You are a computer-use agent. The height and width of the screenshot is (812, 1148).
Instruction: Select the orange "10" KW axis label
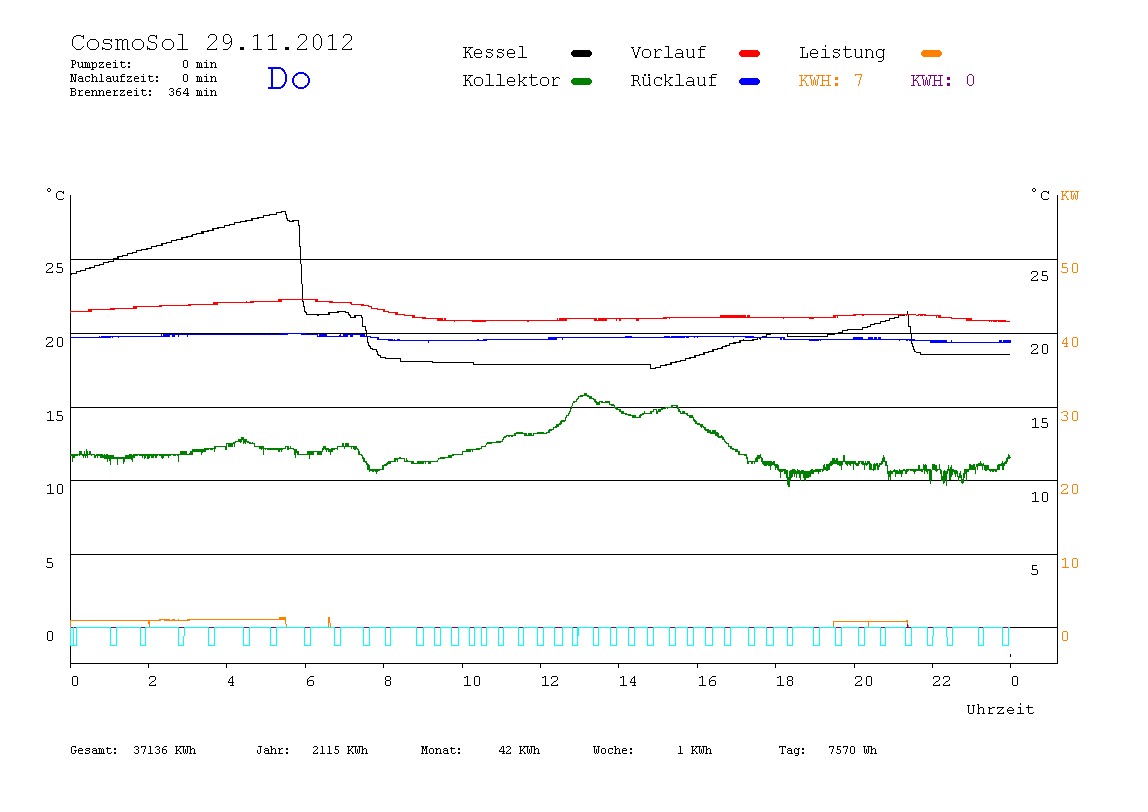[x=1070, y=563]
